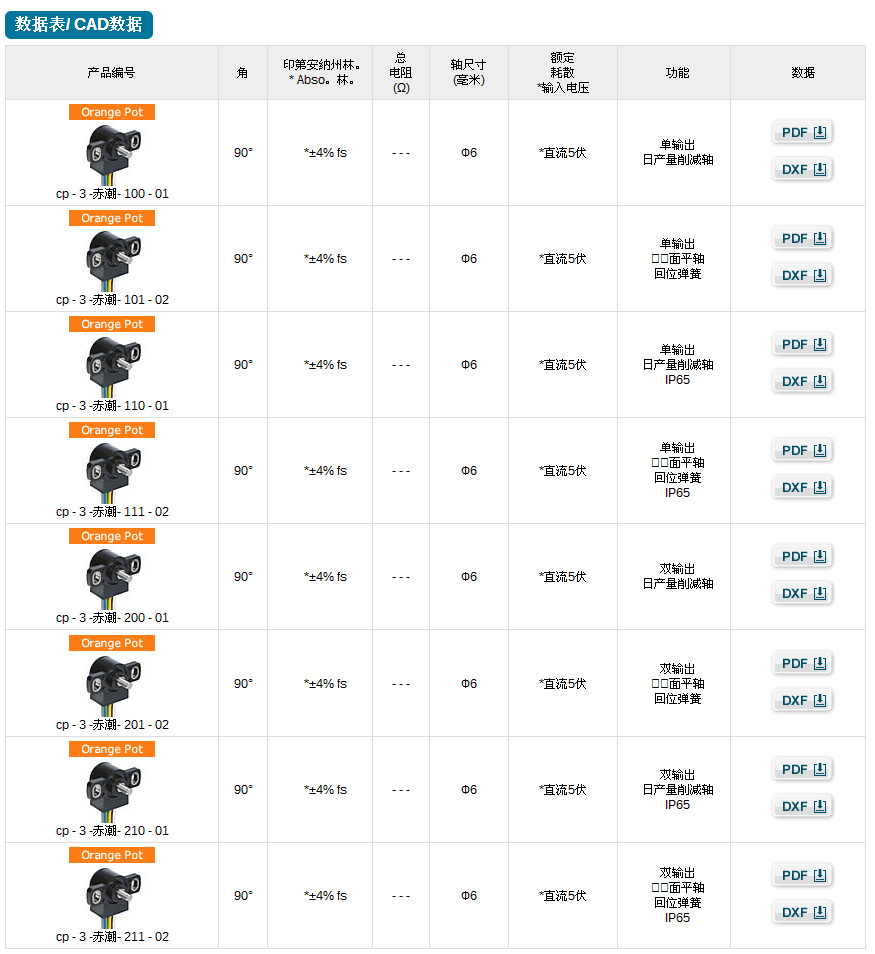The height and width of the screenshot is (954, 875).
Task: Open product image of cp-3 100-01
Action: tap(113, 155)
